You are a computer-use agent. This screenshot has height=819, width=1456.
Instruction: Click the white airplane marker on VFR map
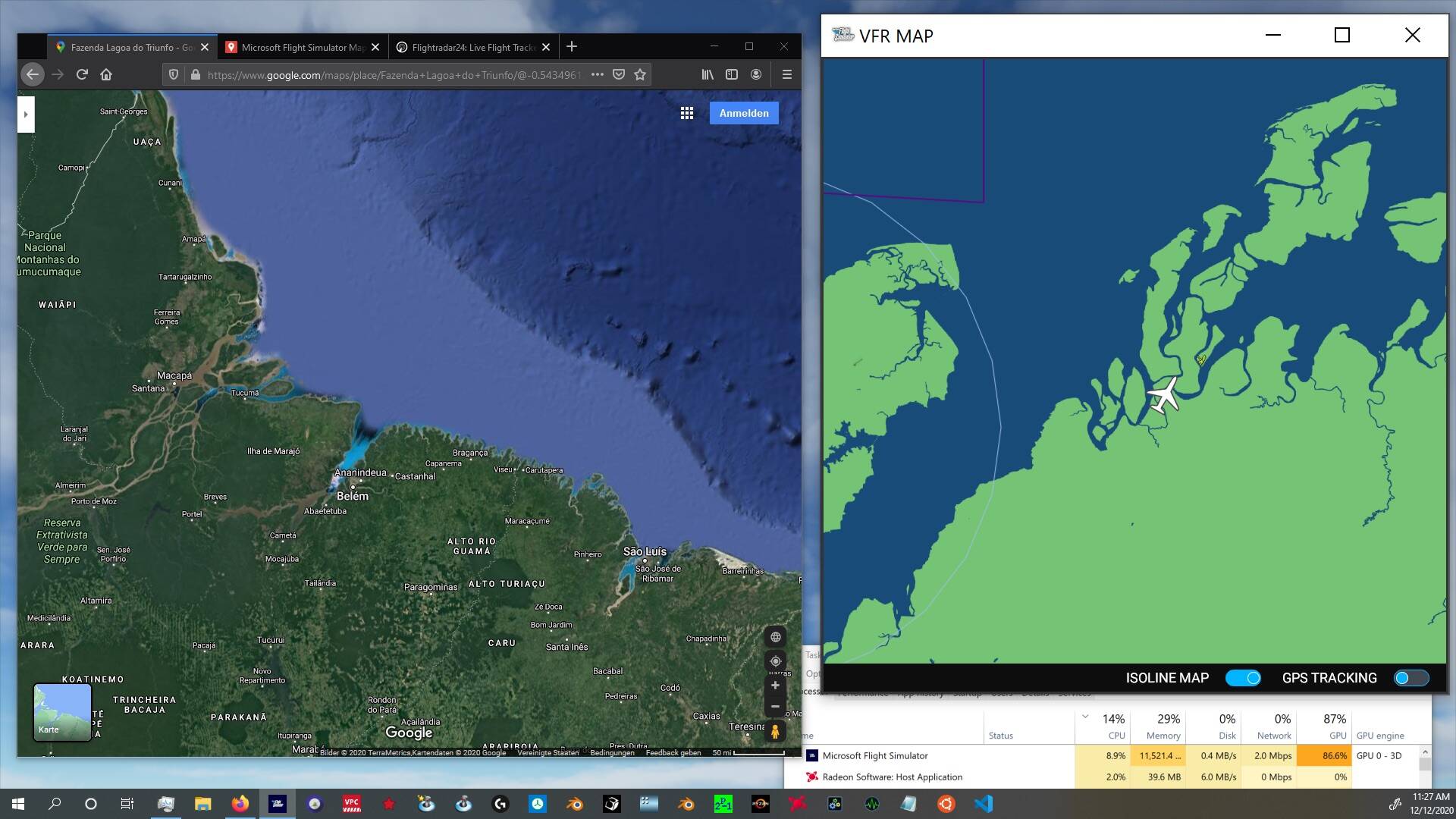[x=1165, y=395]
